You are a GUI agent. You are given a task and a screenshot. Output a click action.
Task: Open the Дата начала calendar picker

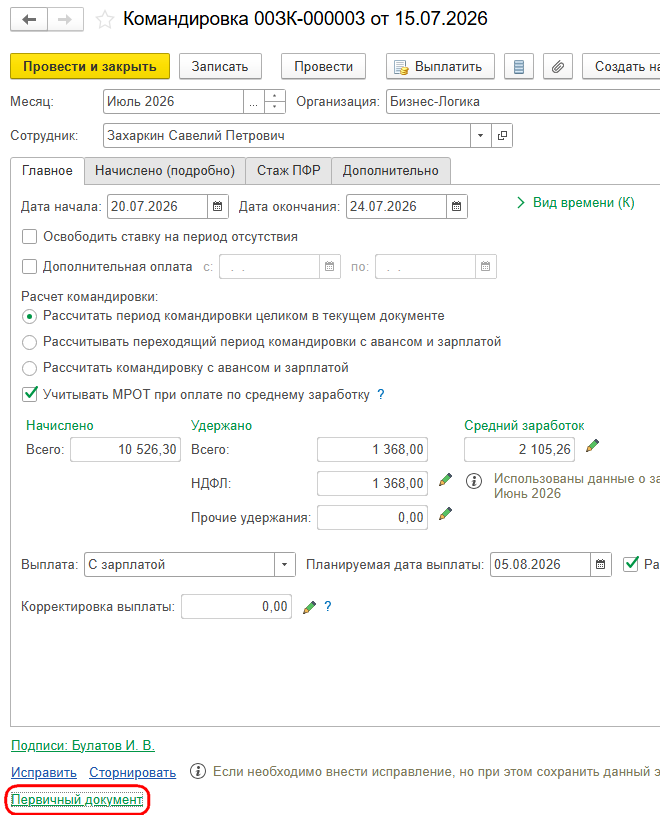(x=218, y=206)
